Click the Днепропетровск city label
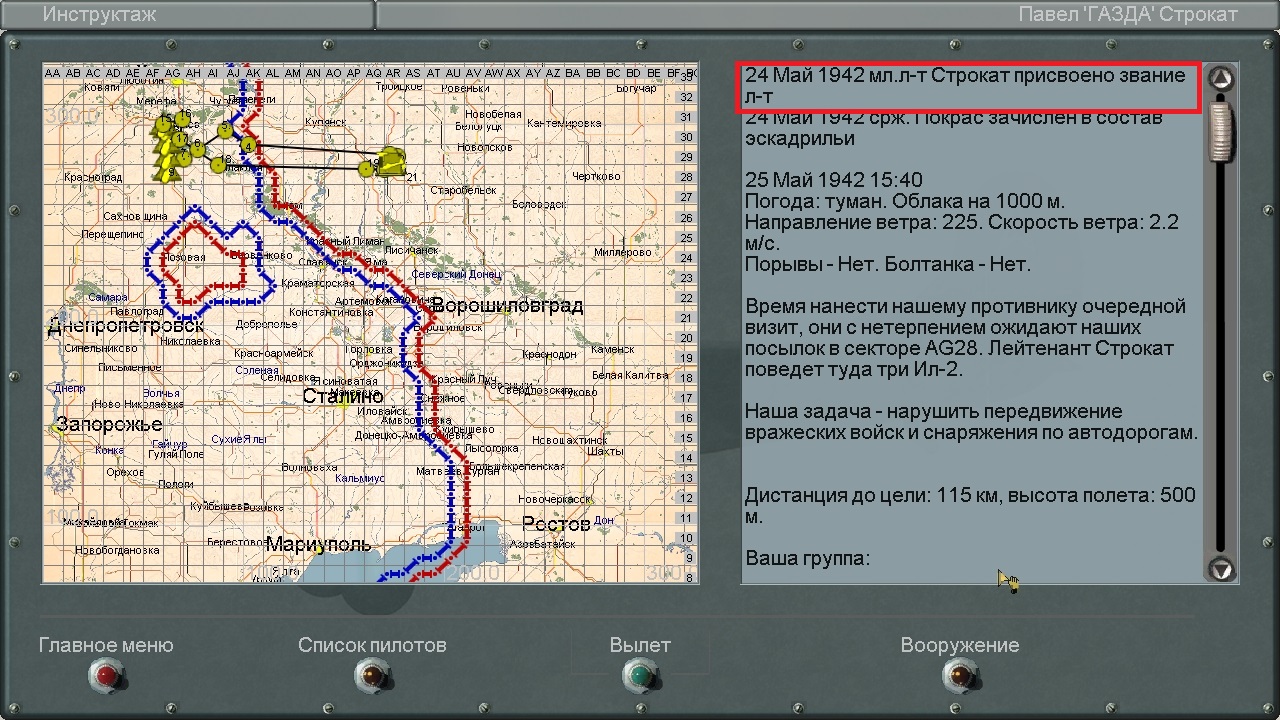The image size is (1280, 720). pyautogui.click(x=126, y=326)
